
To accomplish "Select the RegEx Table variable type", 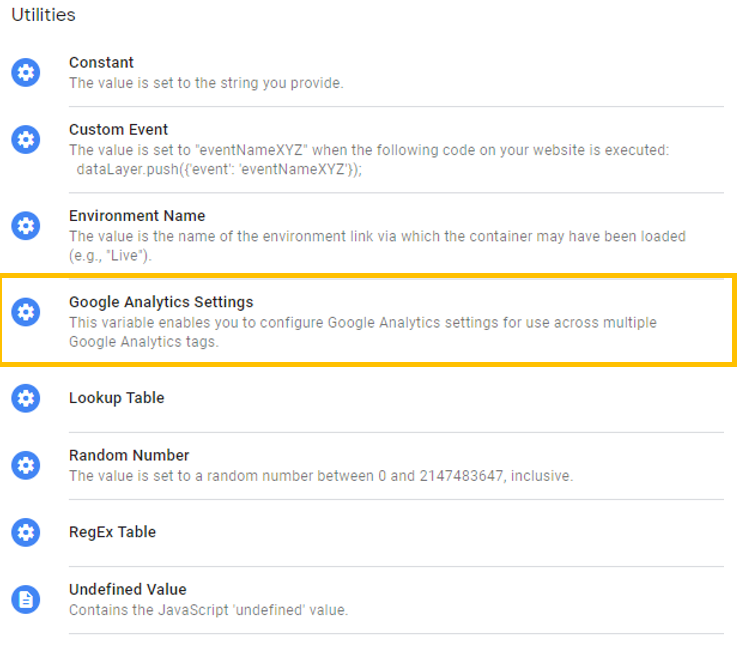I will [x=112, y=532].
